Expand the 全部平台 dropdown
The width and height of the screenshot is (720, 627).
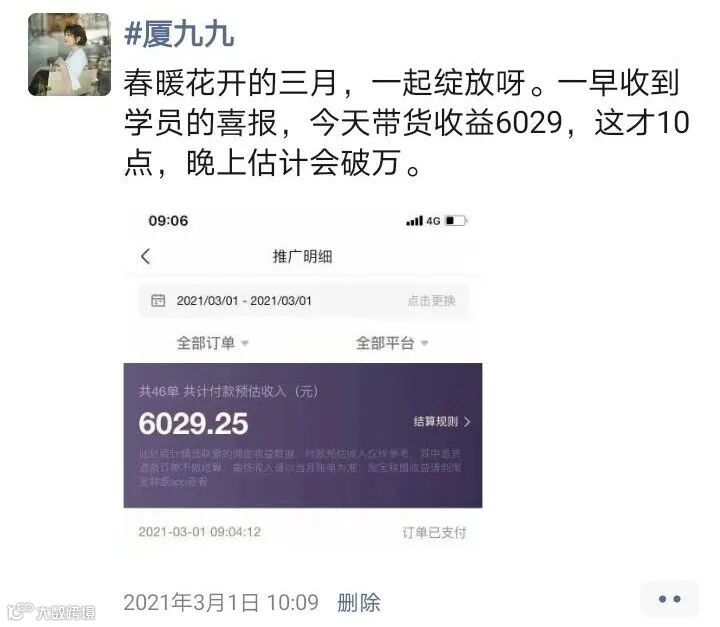pyautogui.click(x=392, y=343)
